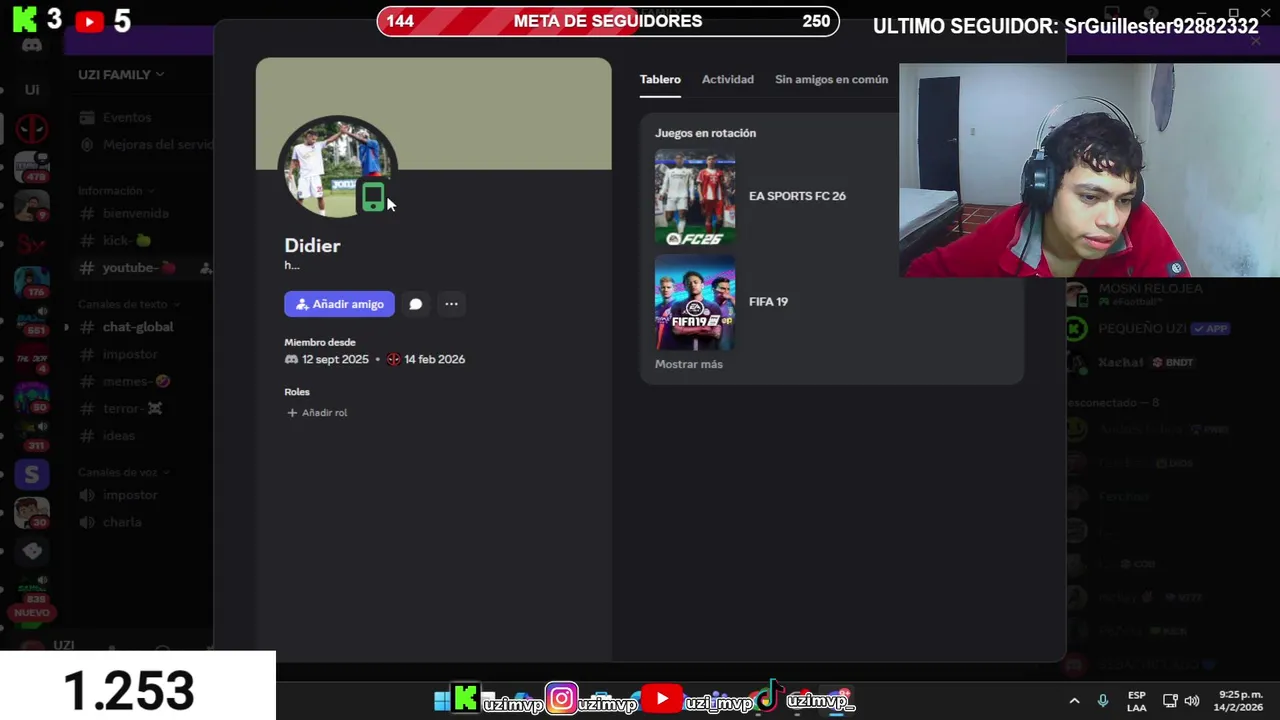Click the Discord logo icon beside 12 sept 2025
The height and width of the screenshot is (720, 1280).
tap(291, 359)
